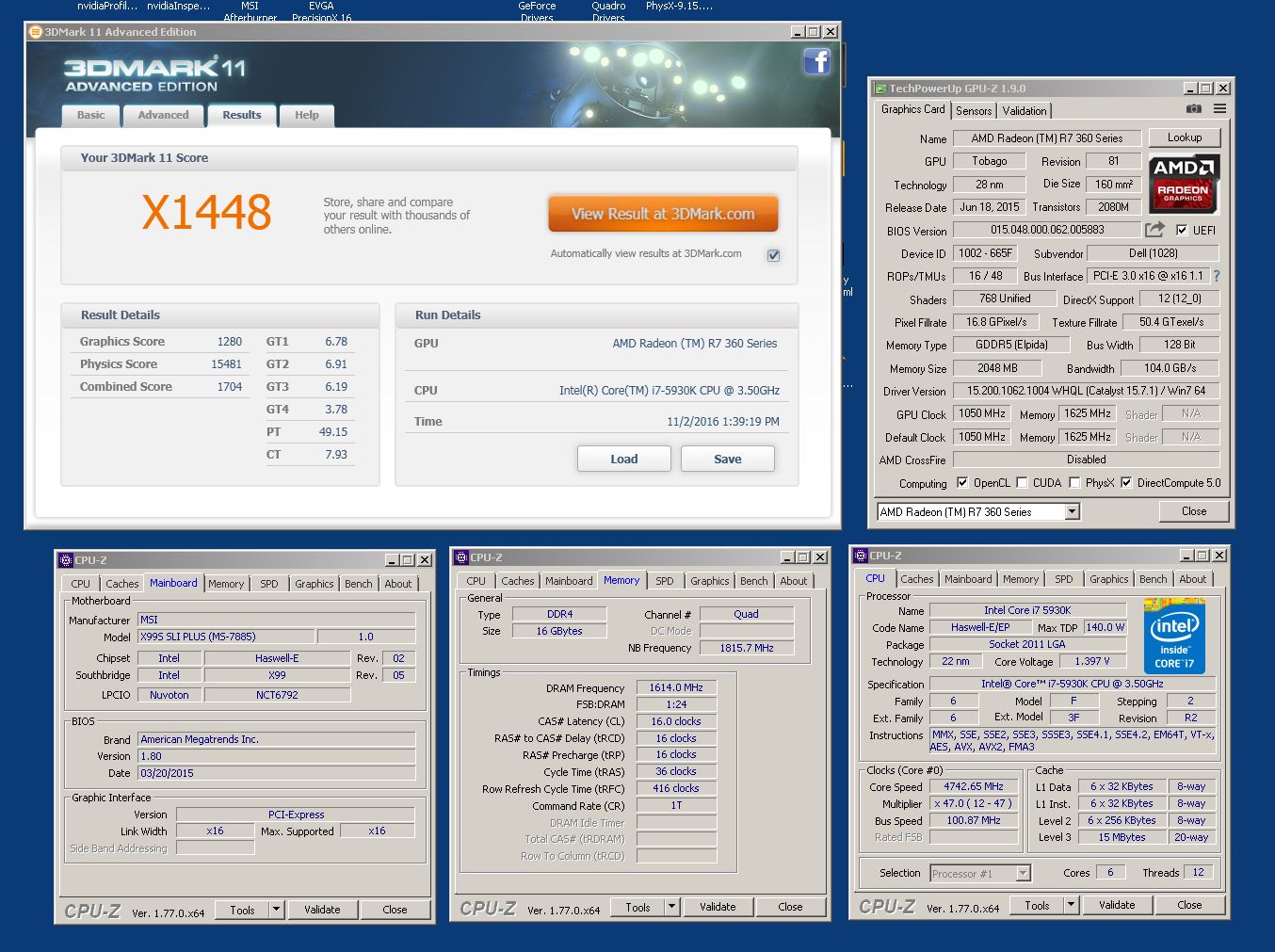Click the Driver Version field in GPU-Z
Image resolution: width=1275 pixels, height=952 pixels.
(1086, 391)
